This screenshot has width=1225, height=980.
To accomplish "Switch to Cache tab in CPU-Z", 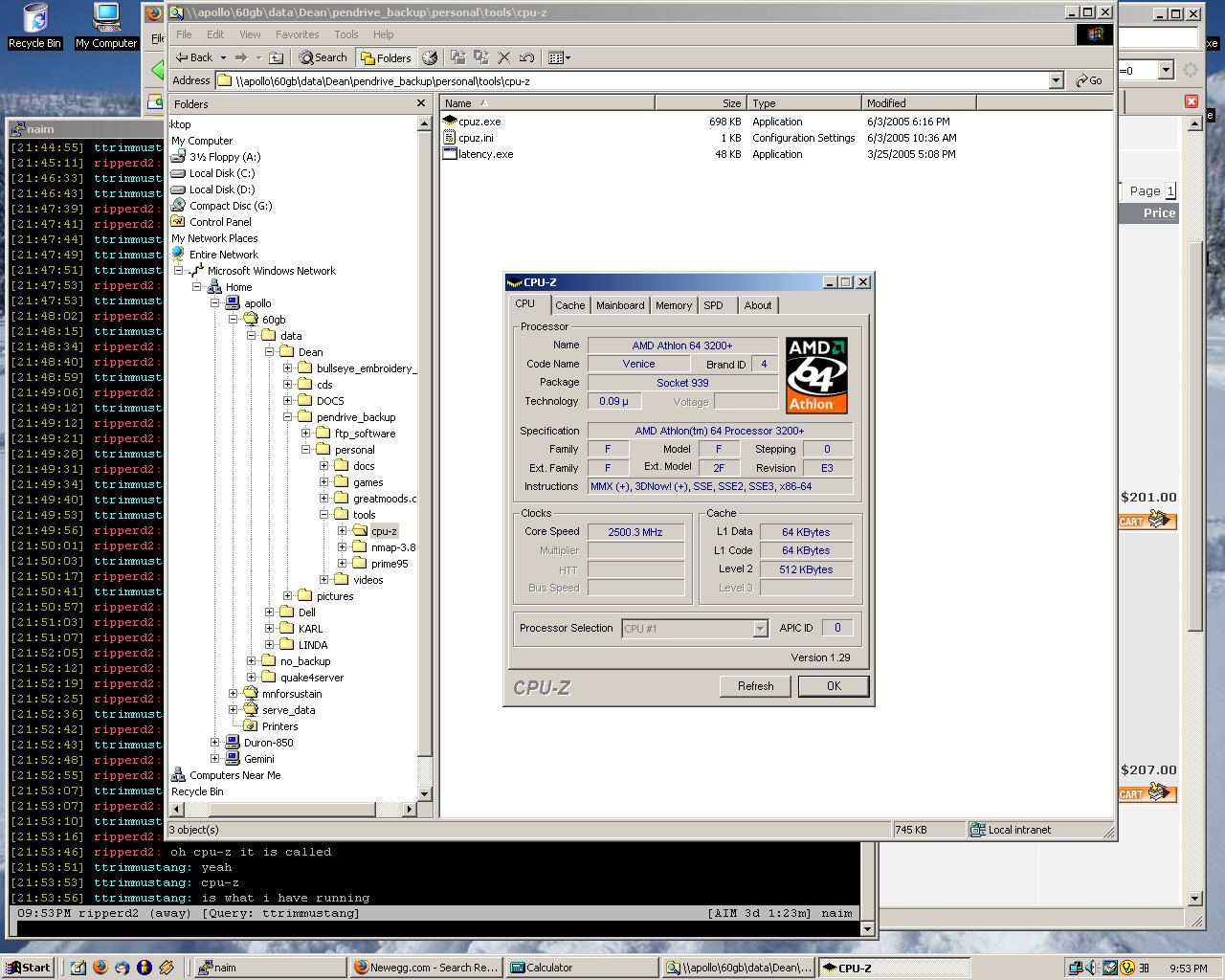I will coord(569,305).
